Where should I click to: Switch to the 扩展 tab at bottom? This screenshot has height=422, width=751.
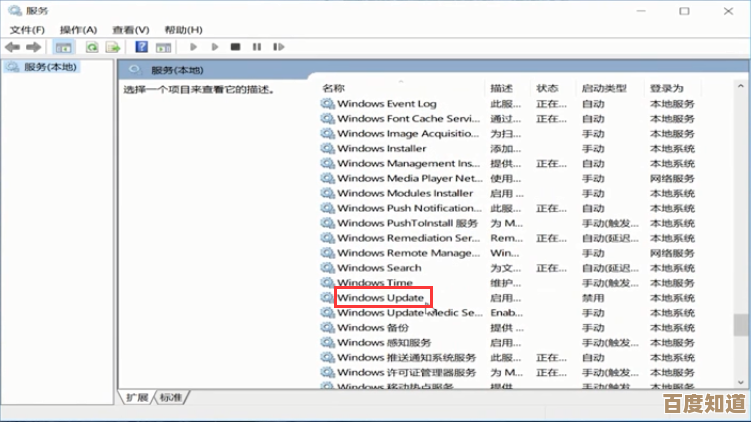[138, 398]
